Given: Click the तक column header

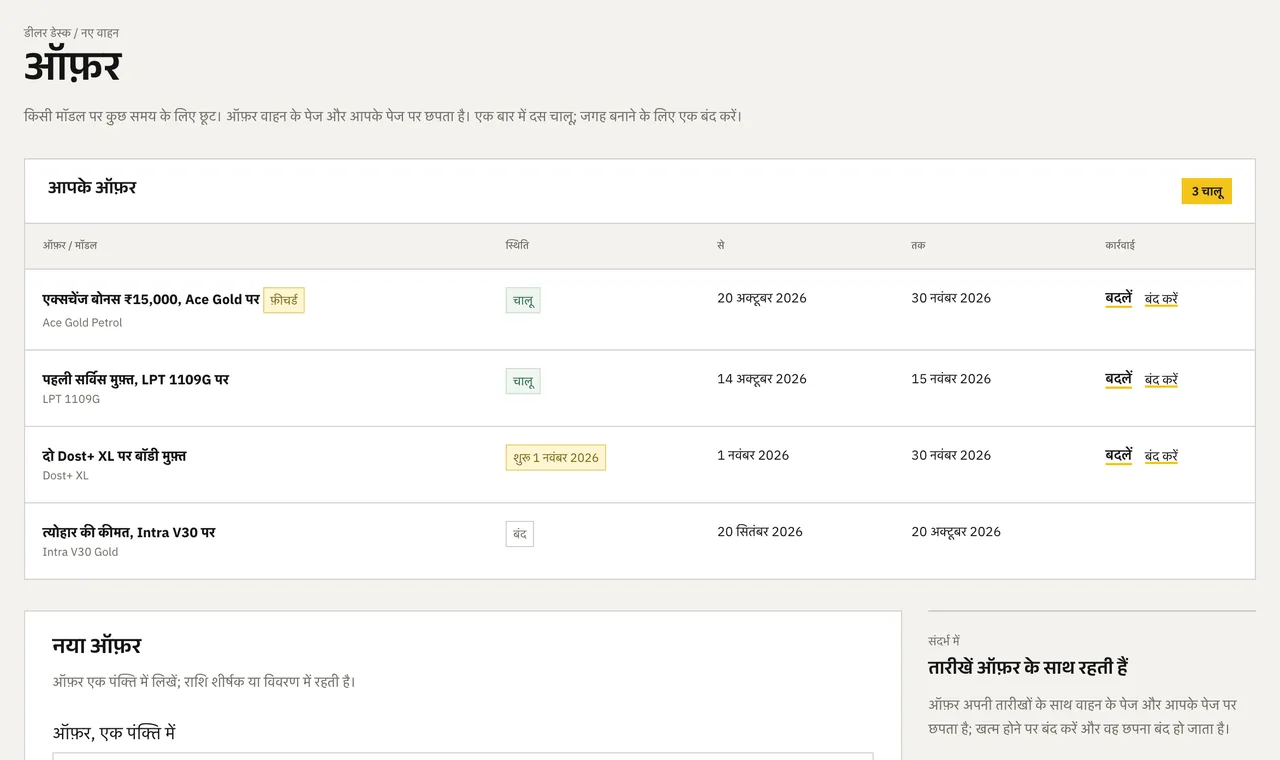Looking at the screenshot, I should click(918, 245).
